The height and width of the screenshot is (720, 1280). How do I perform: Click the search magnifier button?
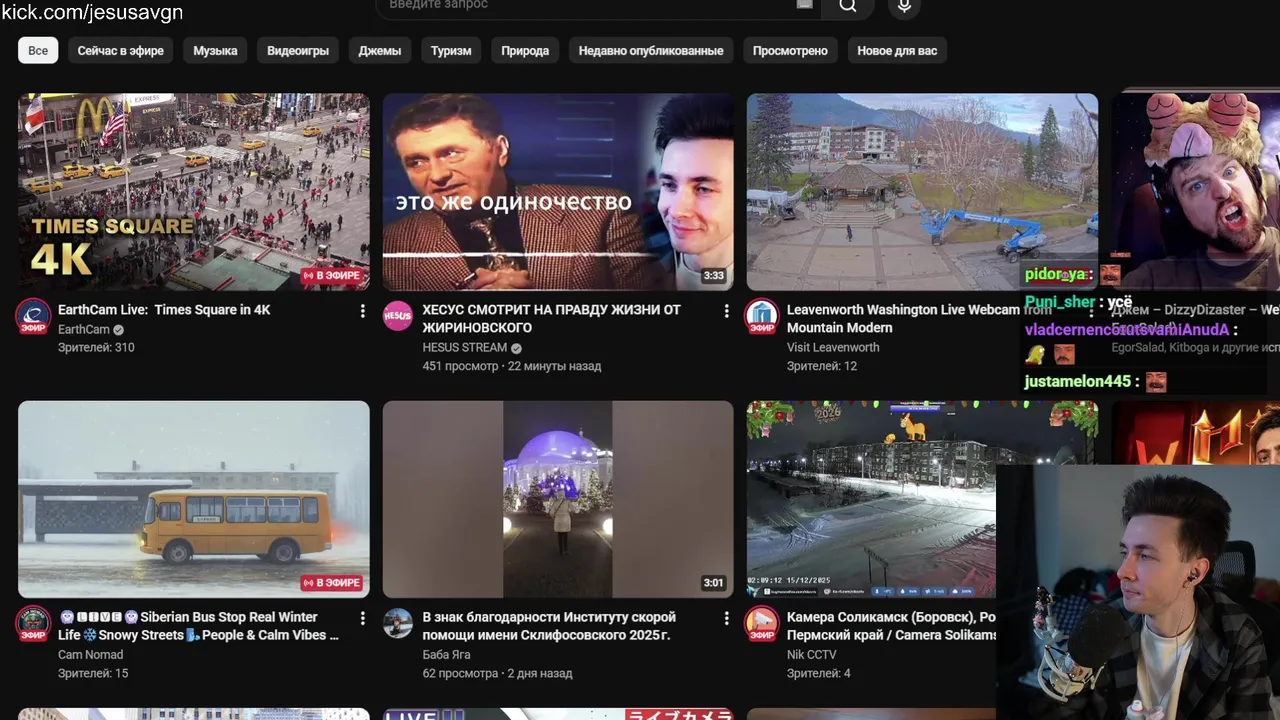(x=847, y=6)
